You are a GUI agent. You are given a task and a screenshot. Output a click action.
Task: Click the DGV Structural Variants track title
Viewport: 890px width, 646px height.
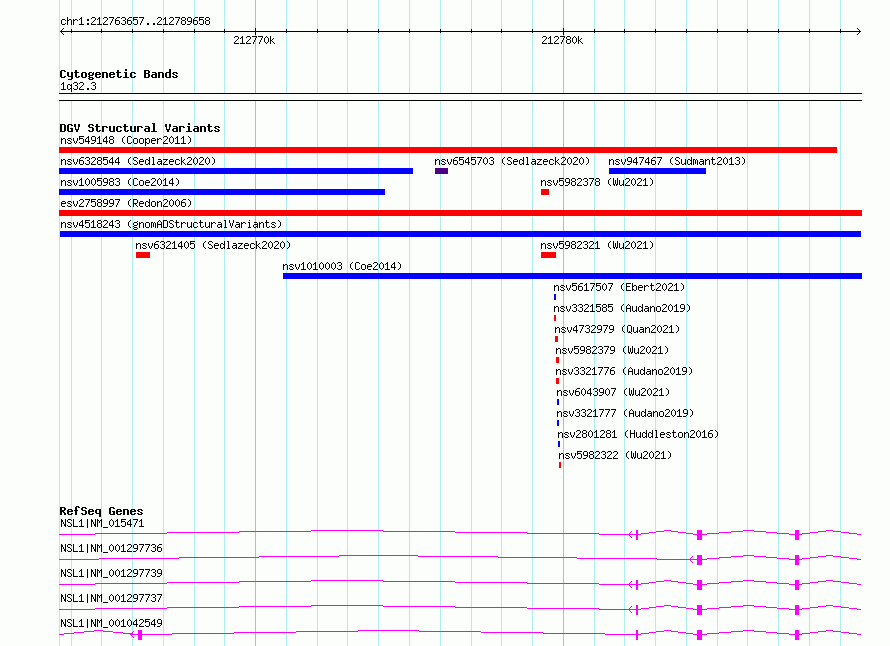140,128
